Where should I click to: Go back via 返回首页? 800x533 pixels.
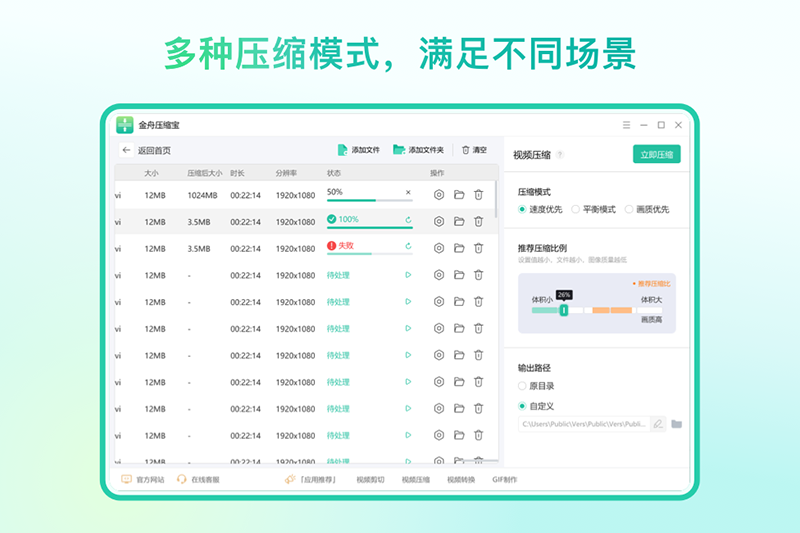coord(146,150)
